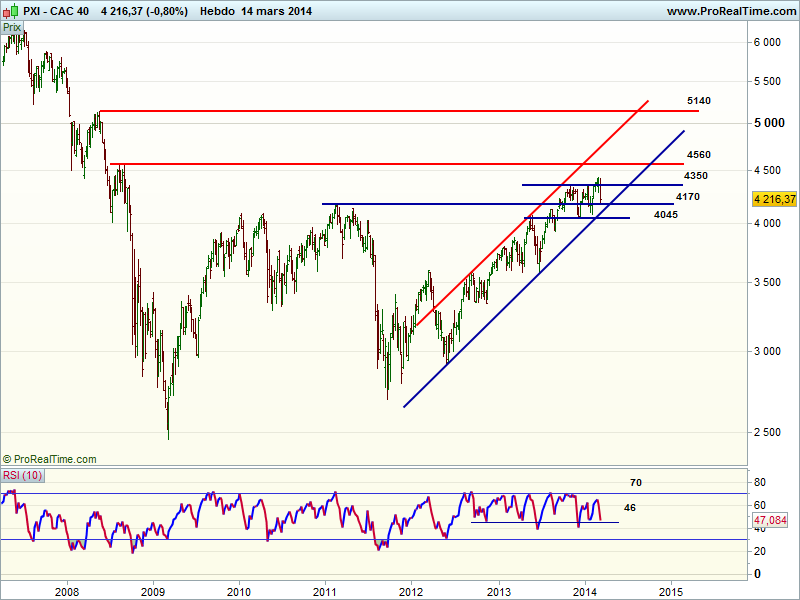This screenshot has height=600, width=800.
Task: Click the RSI 46 support annotation
Action: 629,508
